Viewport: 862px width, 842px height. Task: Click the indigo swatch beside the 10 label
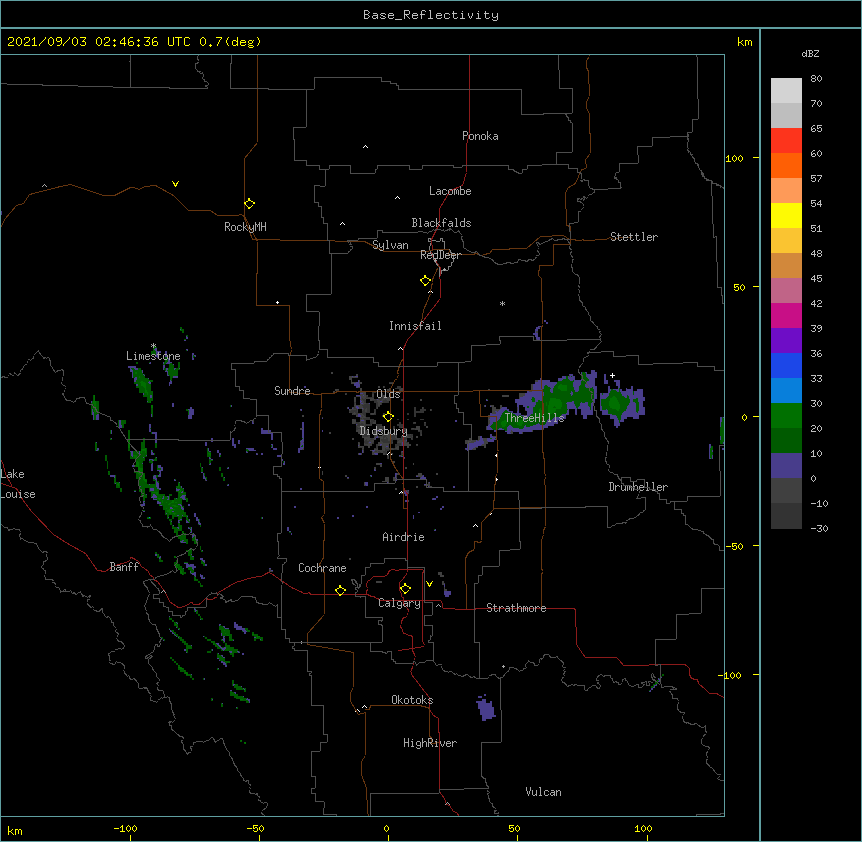coord(786,466)
